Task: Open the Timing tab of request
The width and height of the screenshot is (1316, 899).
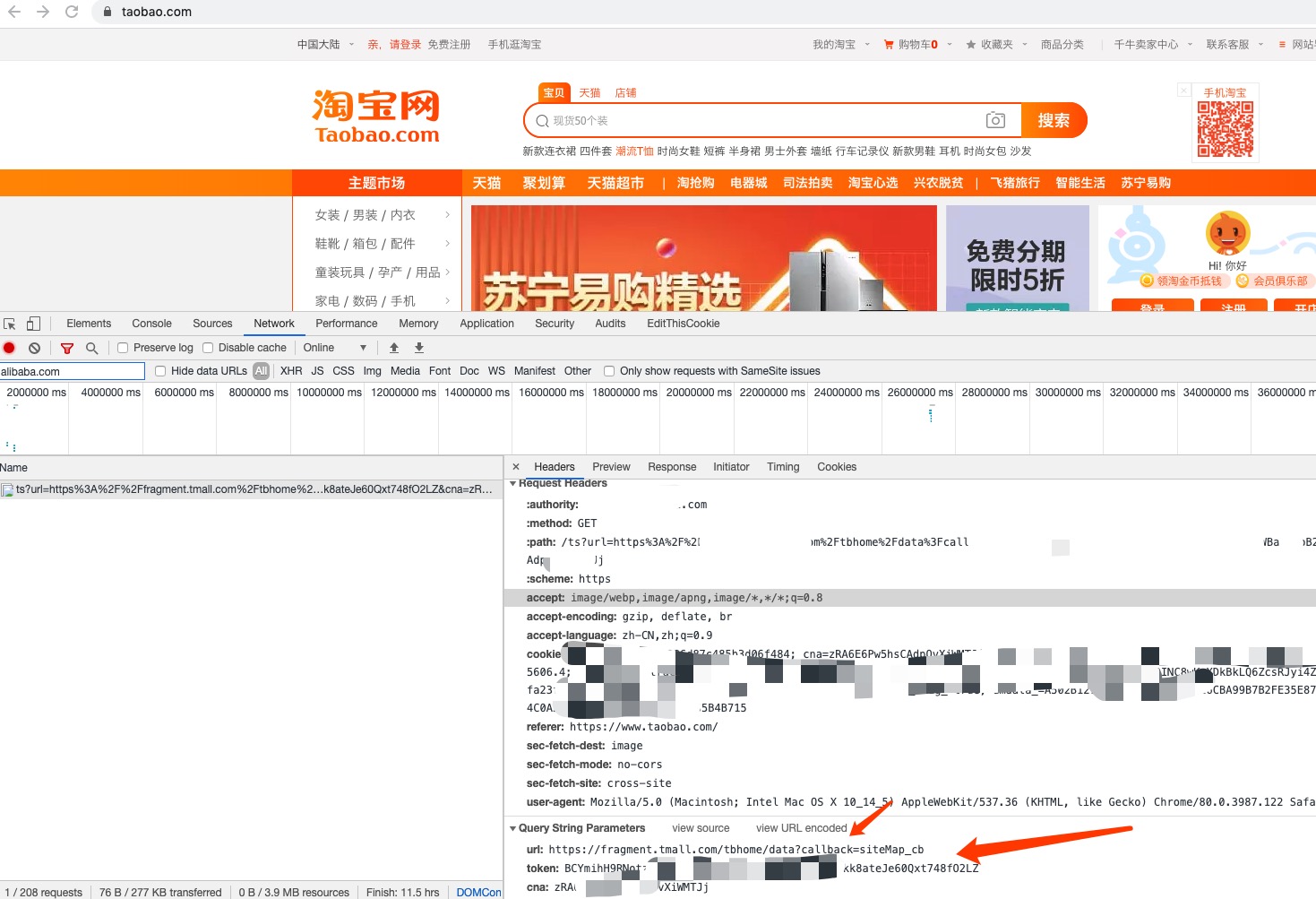Action: point(783,467)
